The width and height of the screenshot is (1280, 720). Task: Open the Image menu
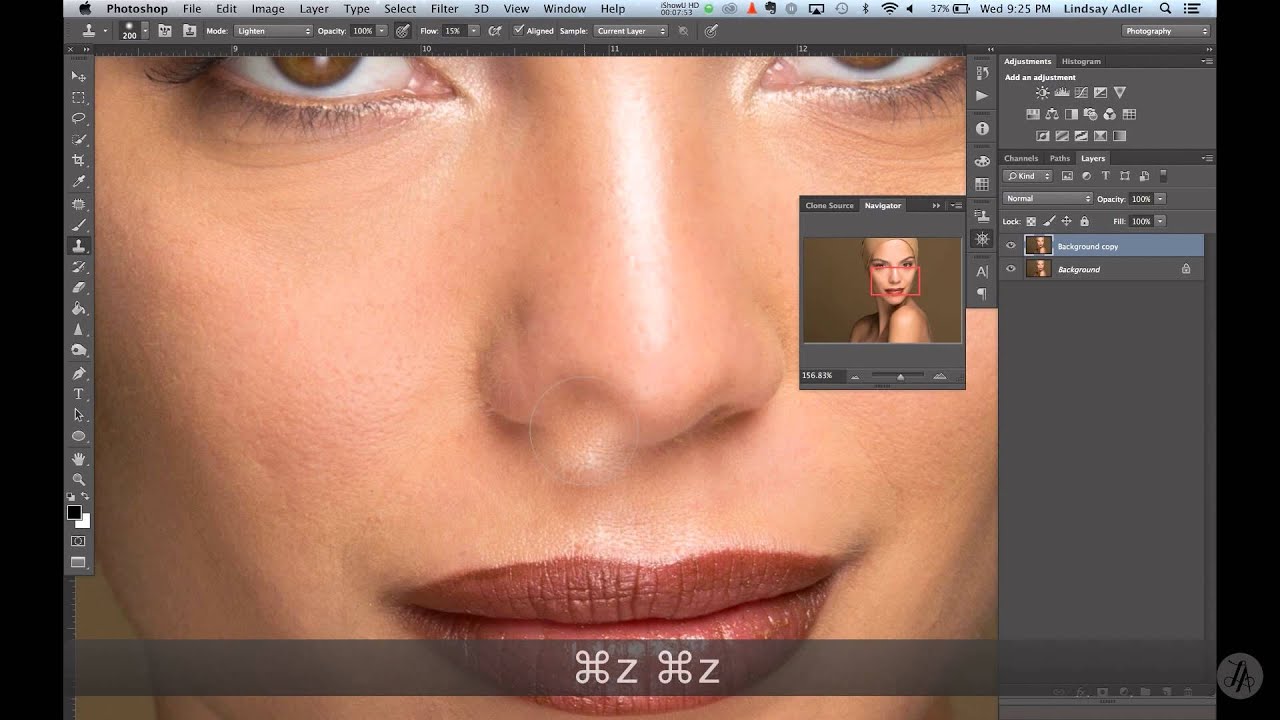point(268,8)
